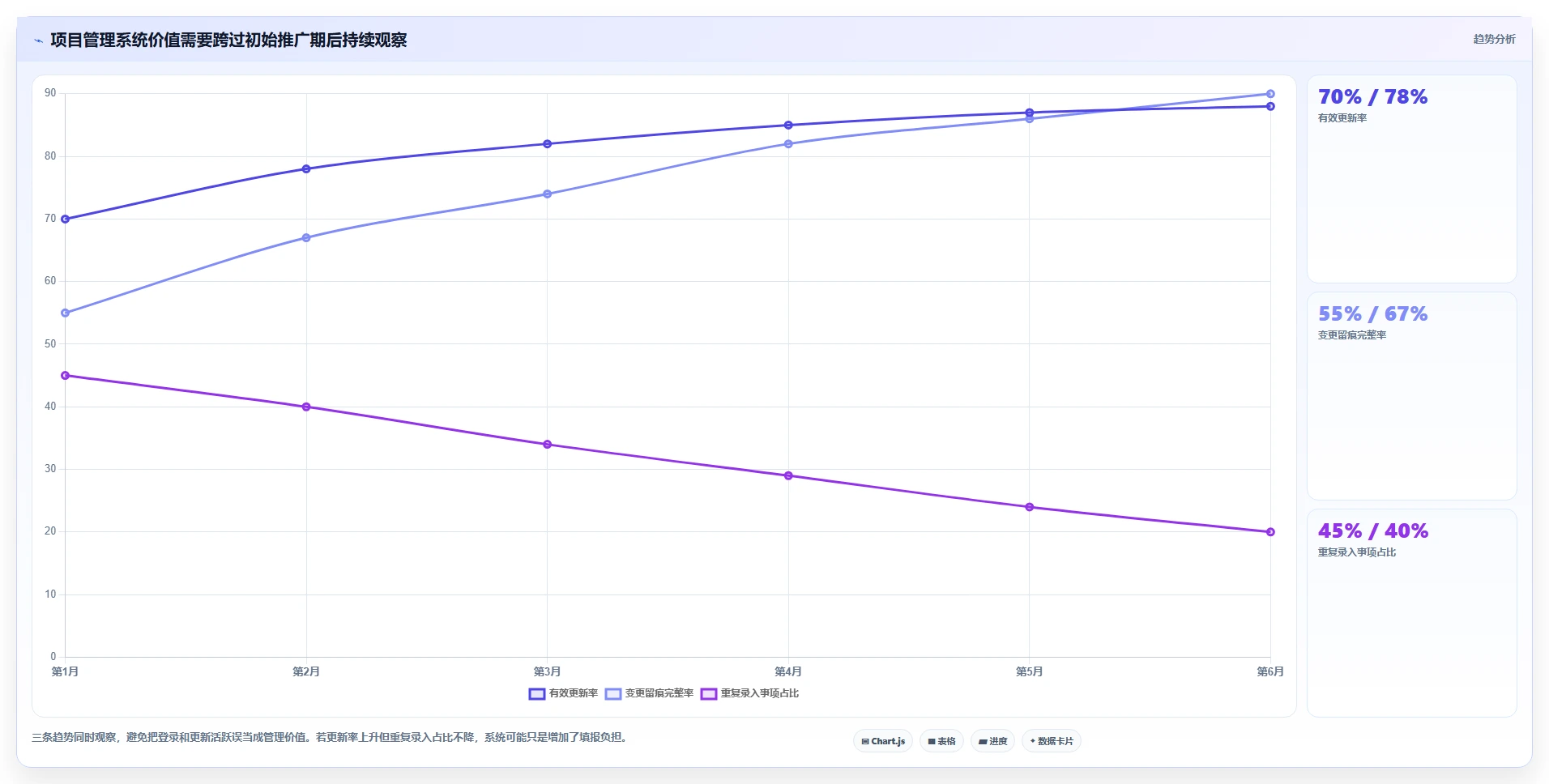
Task: Select the 进度 chip
Action: pos(992,741)
